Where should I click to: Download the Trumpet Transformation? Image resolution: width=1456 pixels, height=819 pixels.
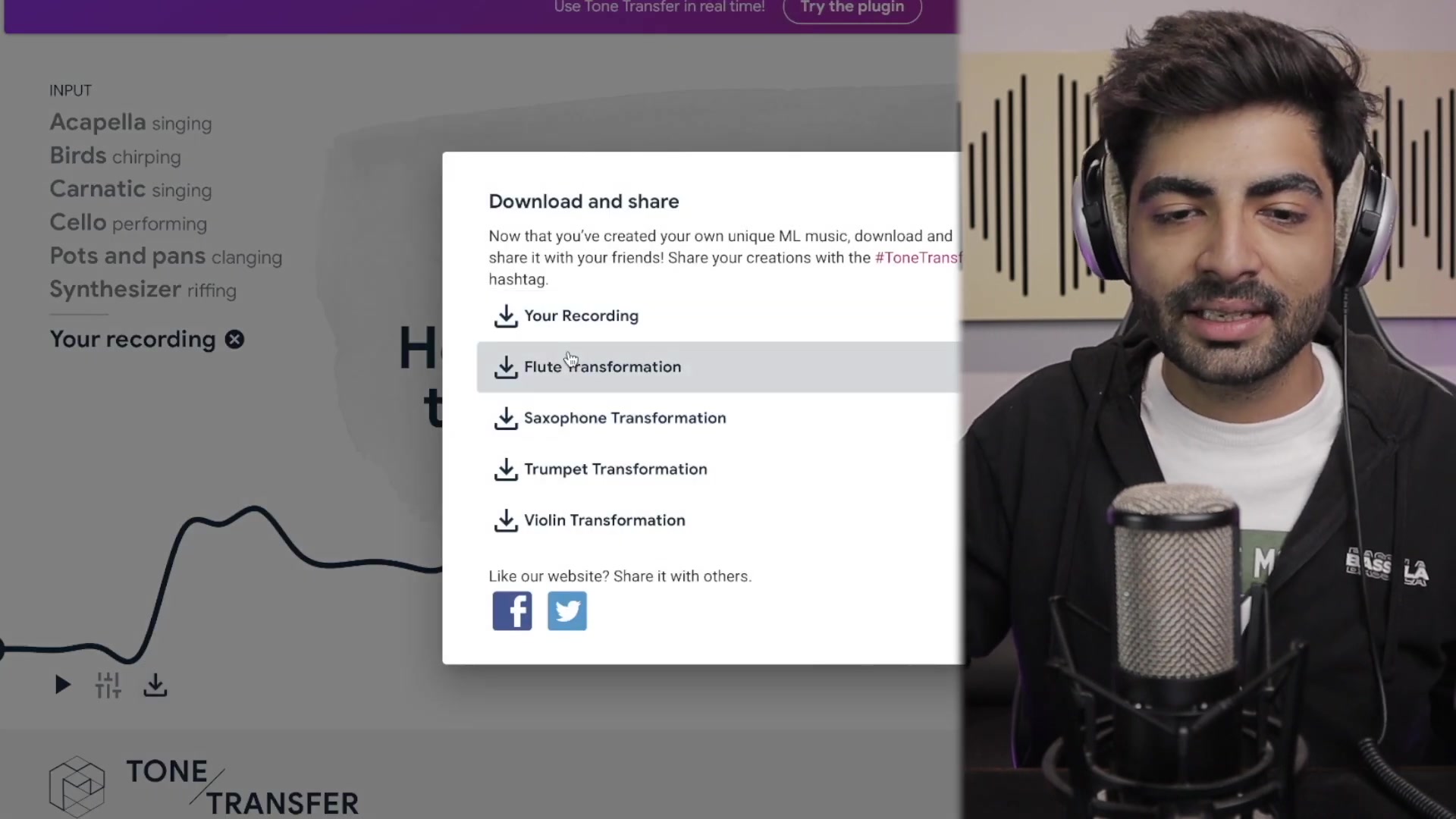(x=616, y=469)
